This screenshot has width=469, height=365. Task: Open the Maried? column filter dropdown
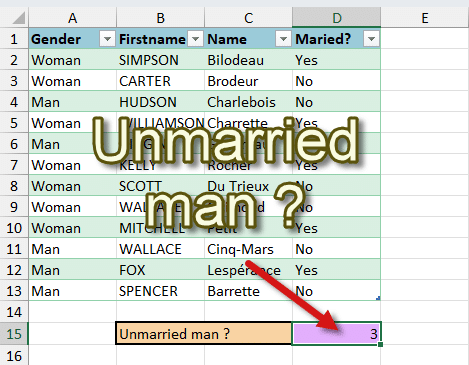point(371,39)
